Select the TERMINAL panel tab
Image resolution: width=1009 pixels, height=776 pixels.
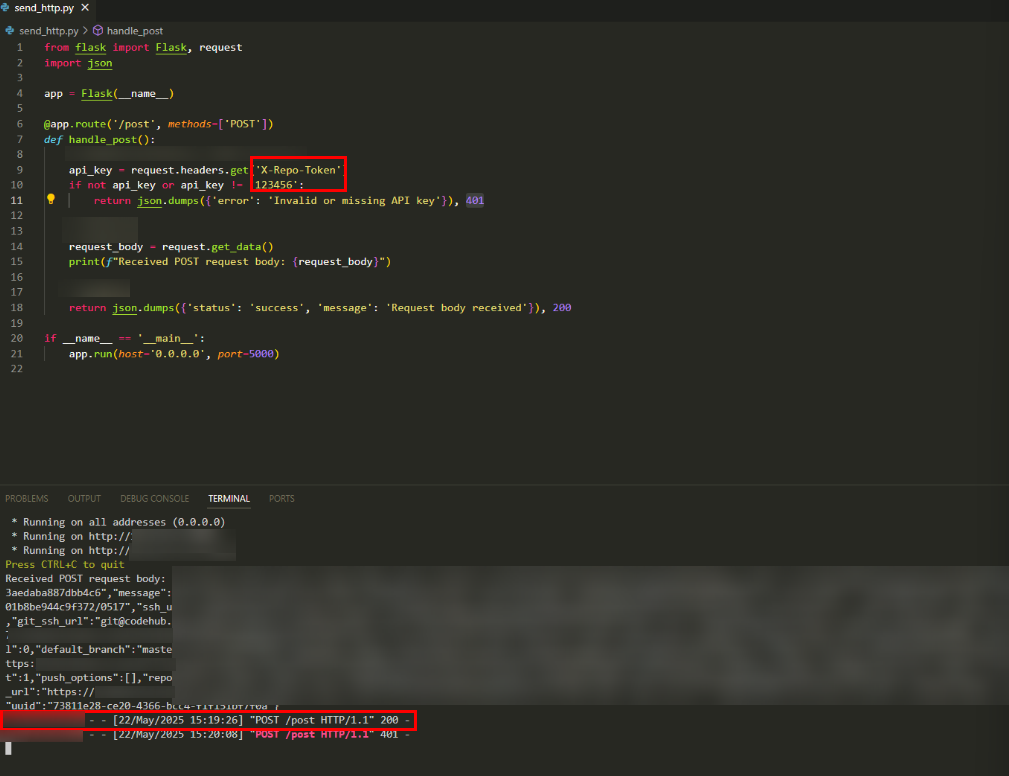[228, 499]
